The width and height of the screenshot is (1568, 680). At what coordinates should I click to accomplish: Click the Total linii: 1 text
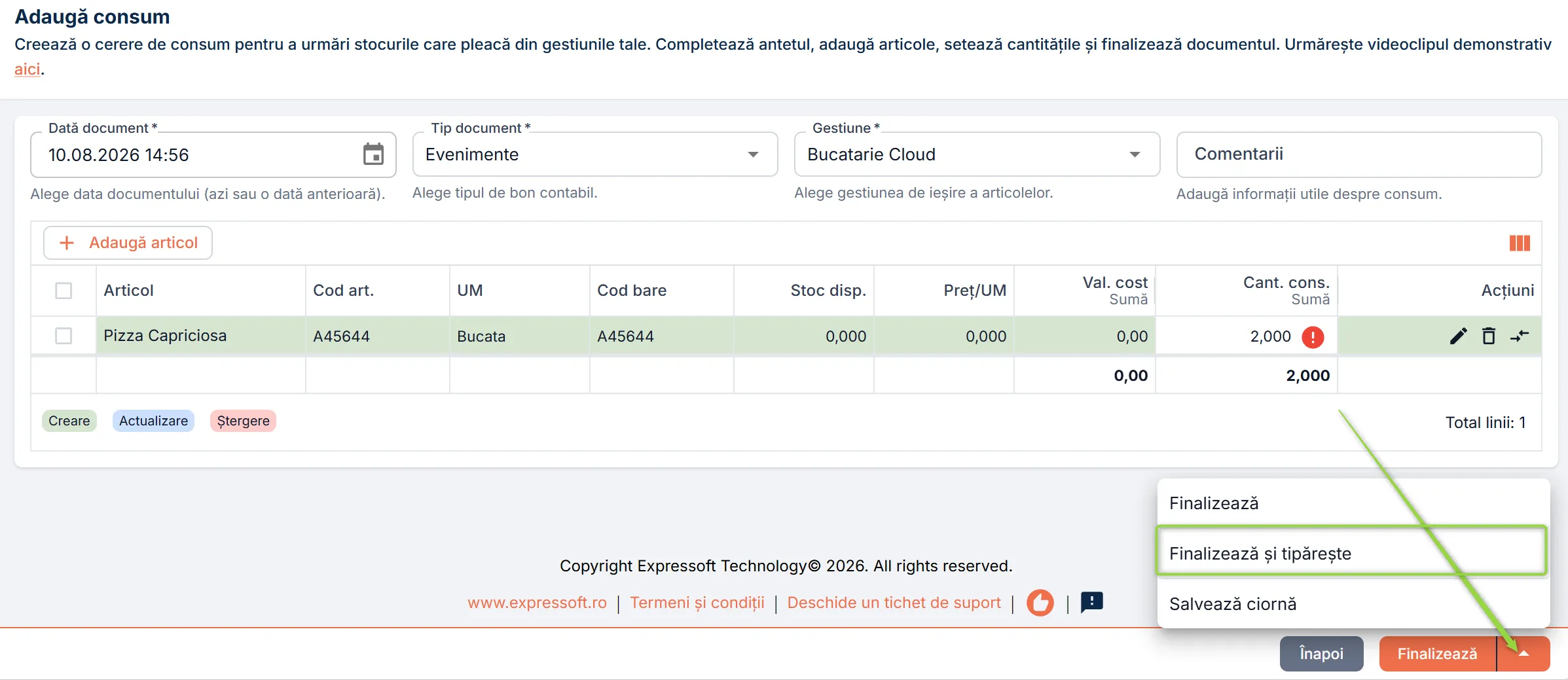click(1486, 423)
